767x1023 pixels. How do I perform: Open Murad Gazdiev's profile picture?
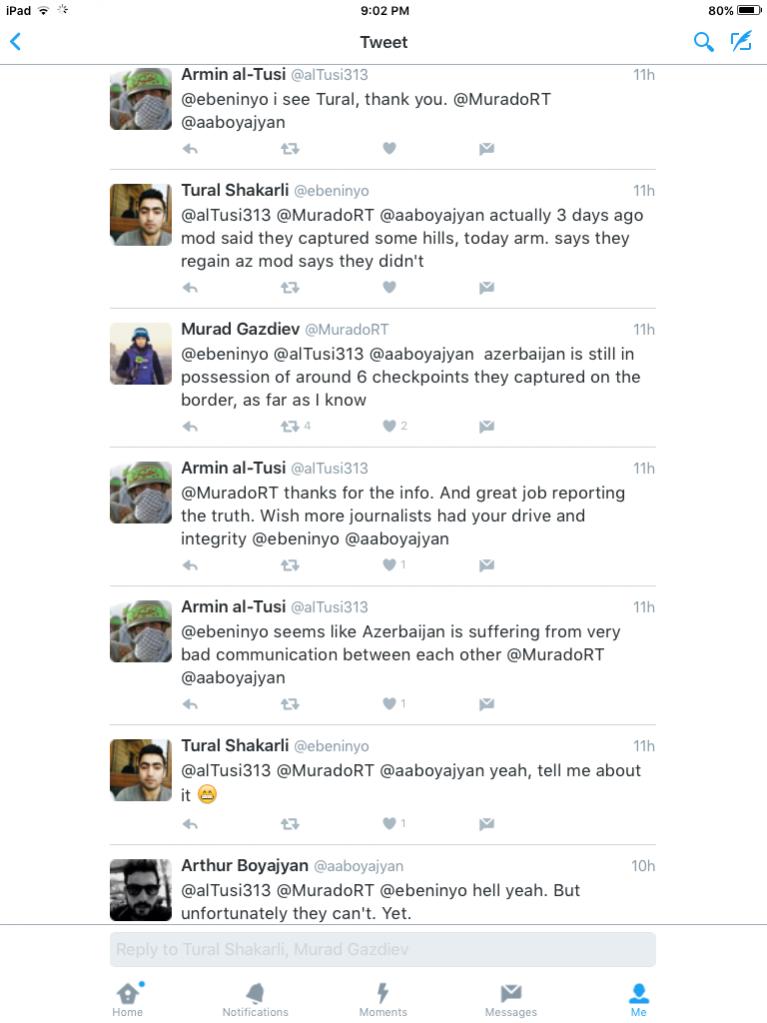tap(140, 354)
